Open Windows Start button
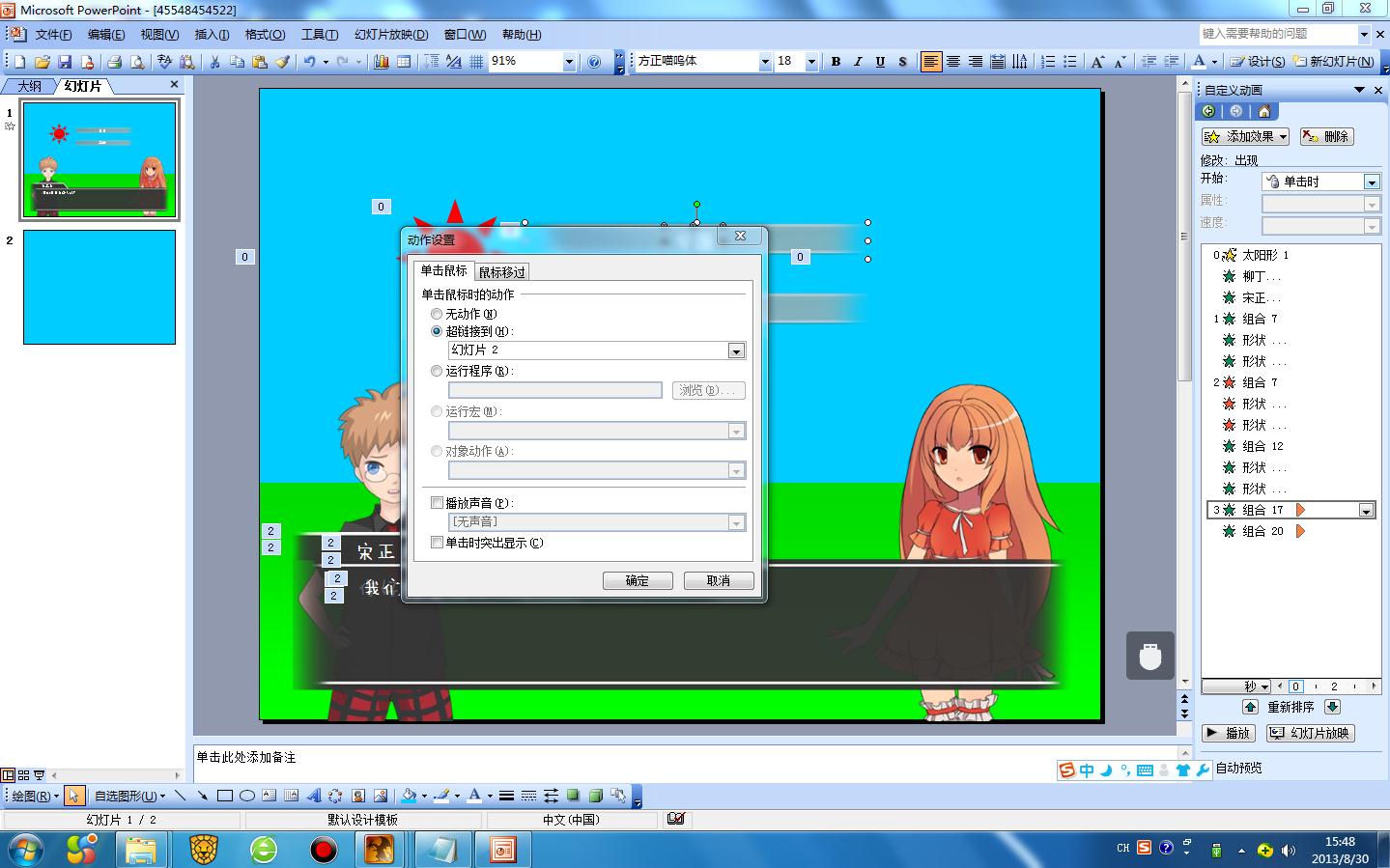The height and width of the screenshot is (868, 1390). coord(26,850)
